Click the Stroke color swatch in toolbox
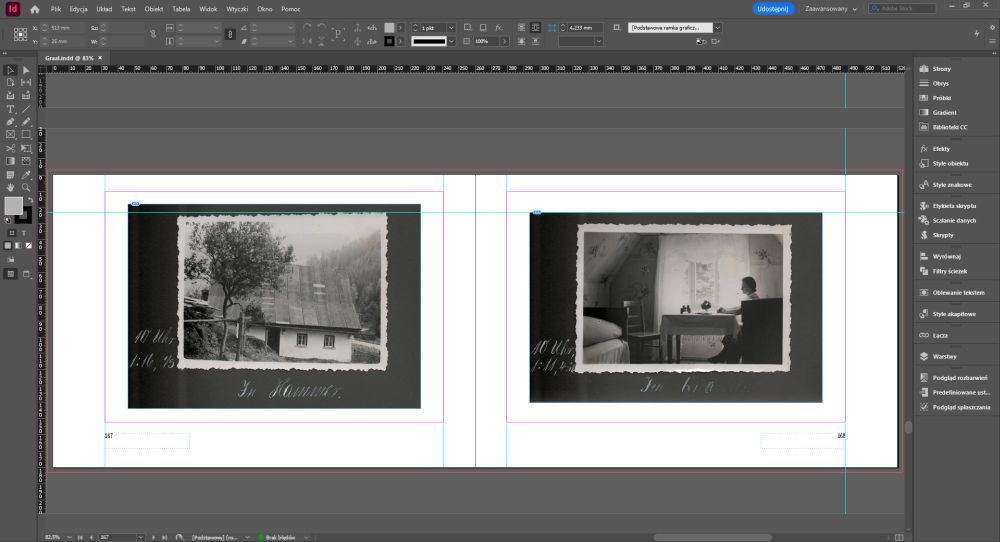This screenshot has height=542, width=1000. pos(26,217)
